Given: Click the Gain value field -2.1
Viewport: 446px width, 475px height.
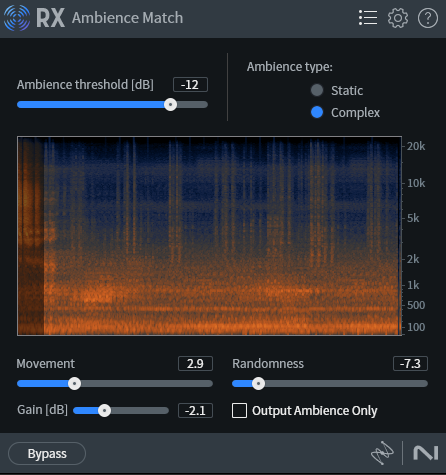Looking at the screenshot, I should pos(195,410).
